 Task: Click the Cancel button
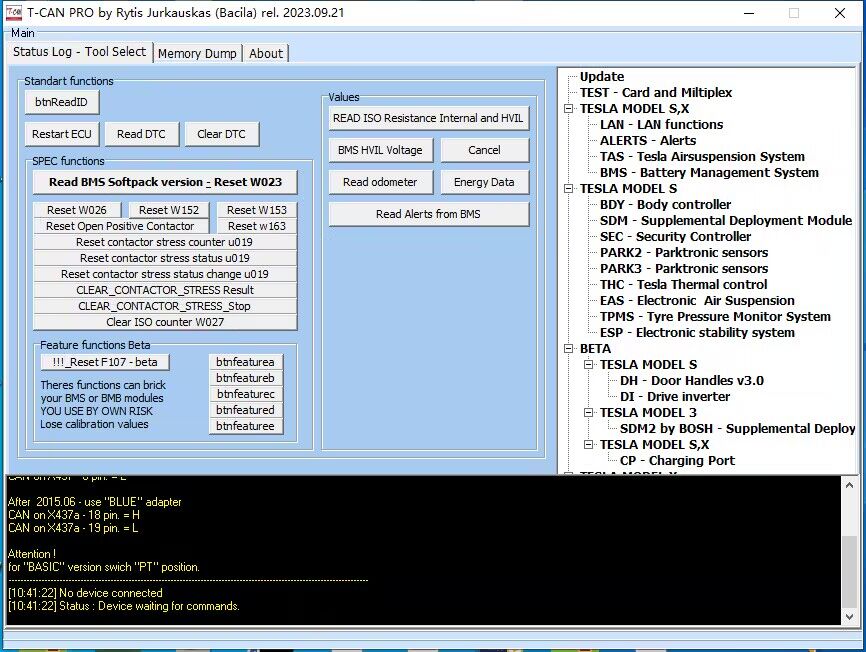point(484,150)
